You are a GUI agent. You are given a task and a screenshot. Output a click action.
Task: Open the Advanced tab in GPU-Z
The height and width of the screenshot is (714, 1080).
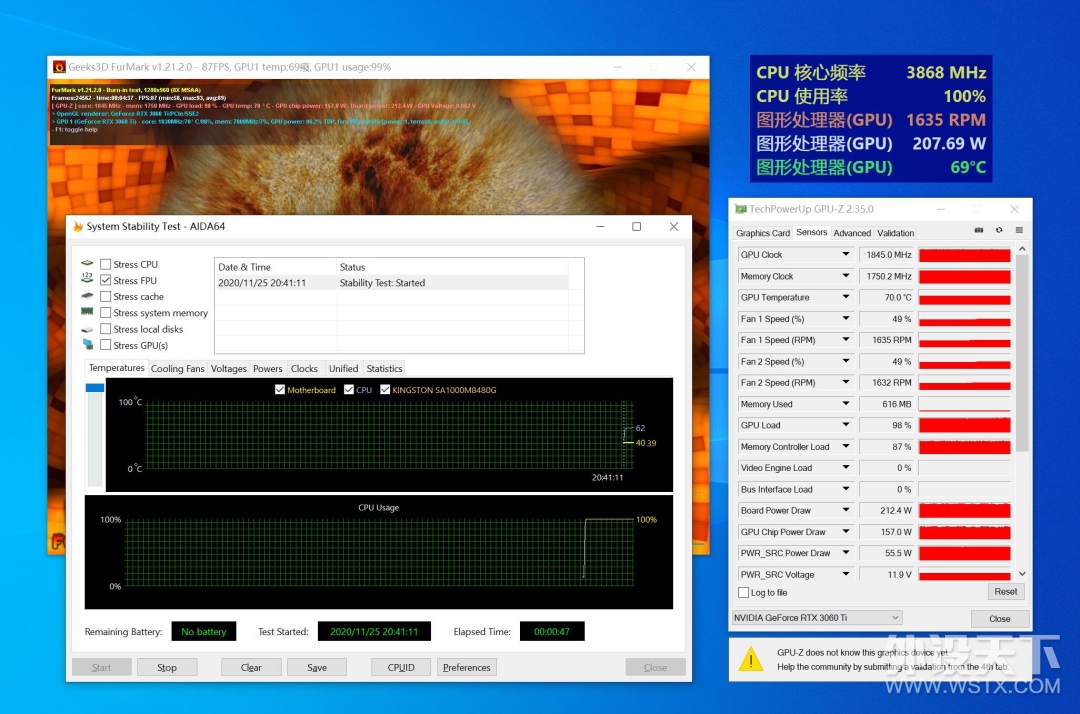click(x=852, y=233)
